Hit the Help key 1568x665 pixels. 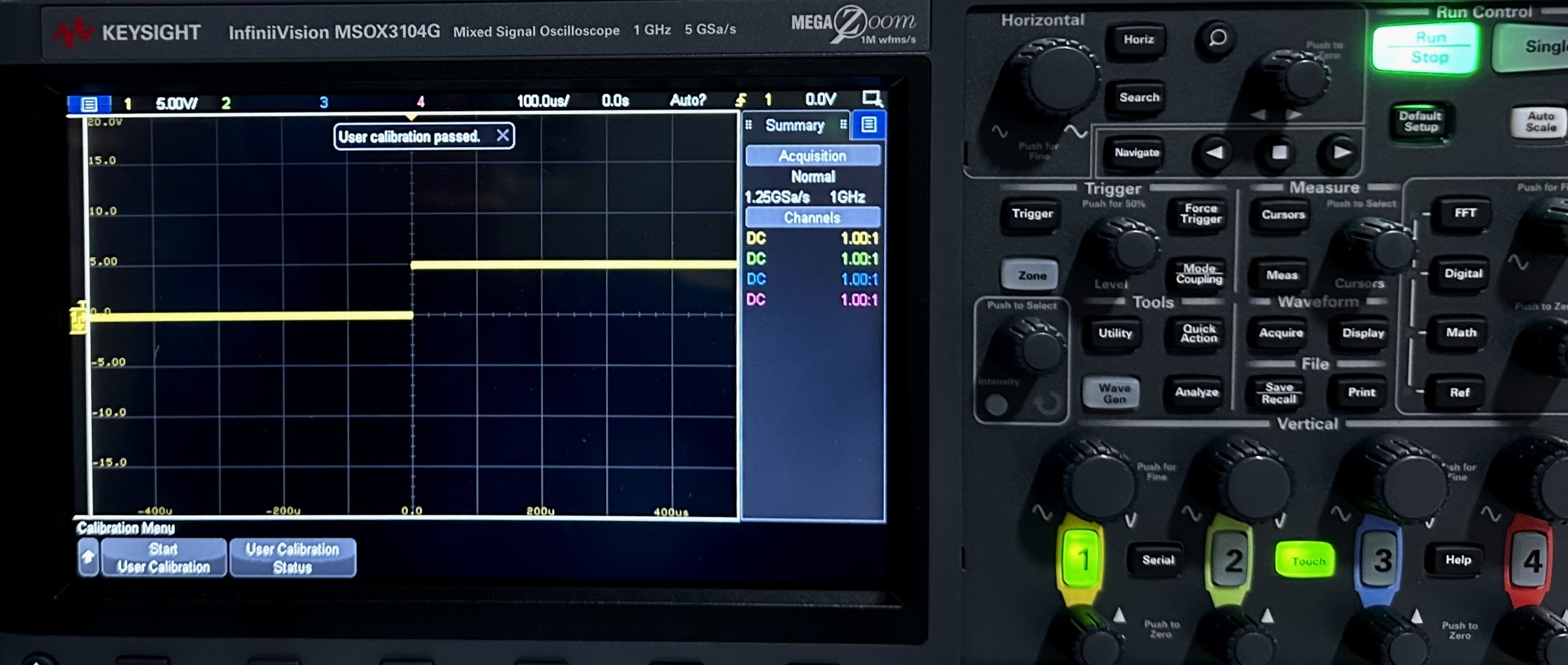1458,560
